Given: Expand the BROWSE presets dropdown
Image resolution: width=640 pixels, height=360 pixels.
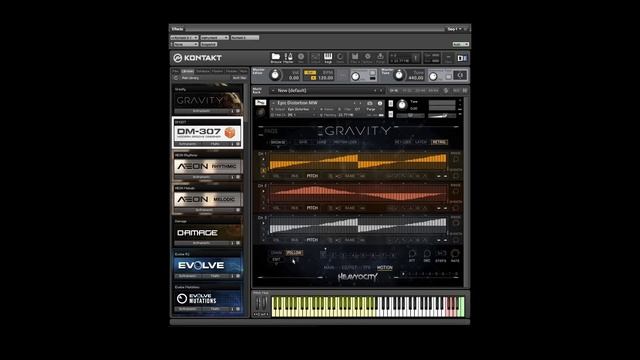Looking at the screenshot, I should 278,142.
